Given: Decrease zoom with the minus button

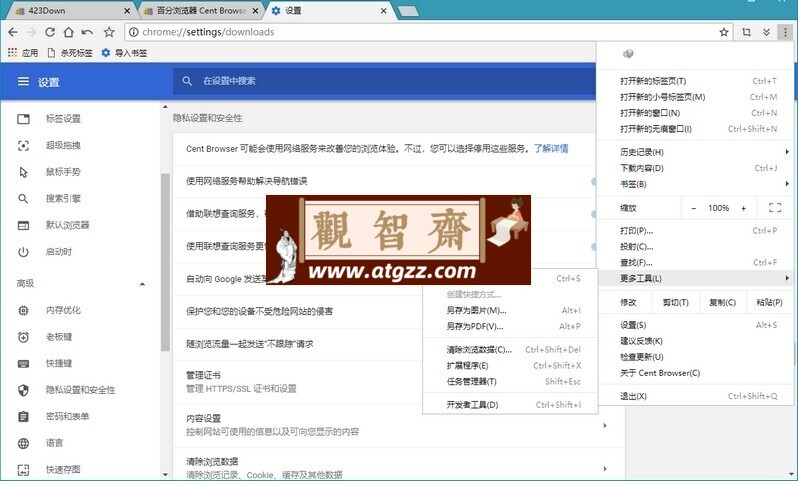Looking at the screenshot, I should [693, 208].
